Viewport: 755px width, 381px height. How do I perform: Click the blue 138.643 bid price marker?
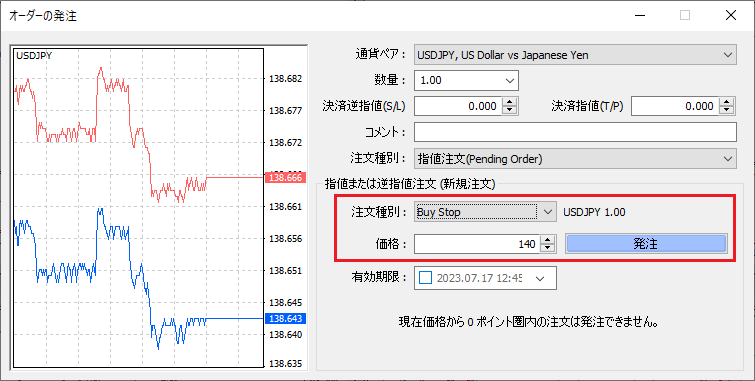coord(286,318)
